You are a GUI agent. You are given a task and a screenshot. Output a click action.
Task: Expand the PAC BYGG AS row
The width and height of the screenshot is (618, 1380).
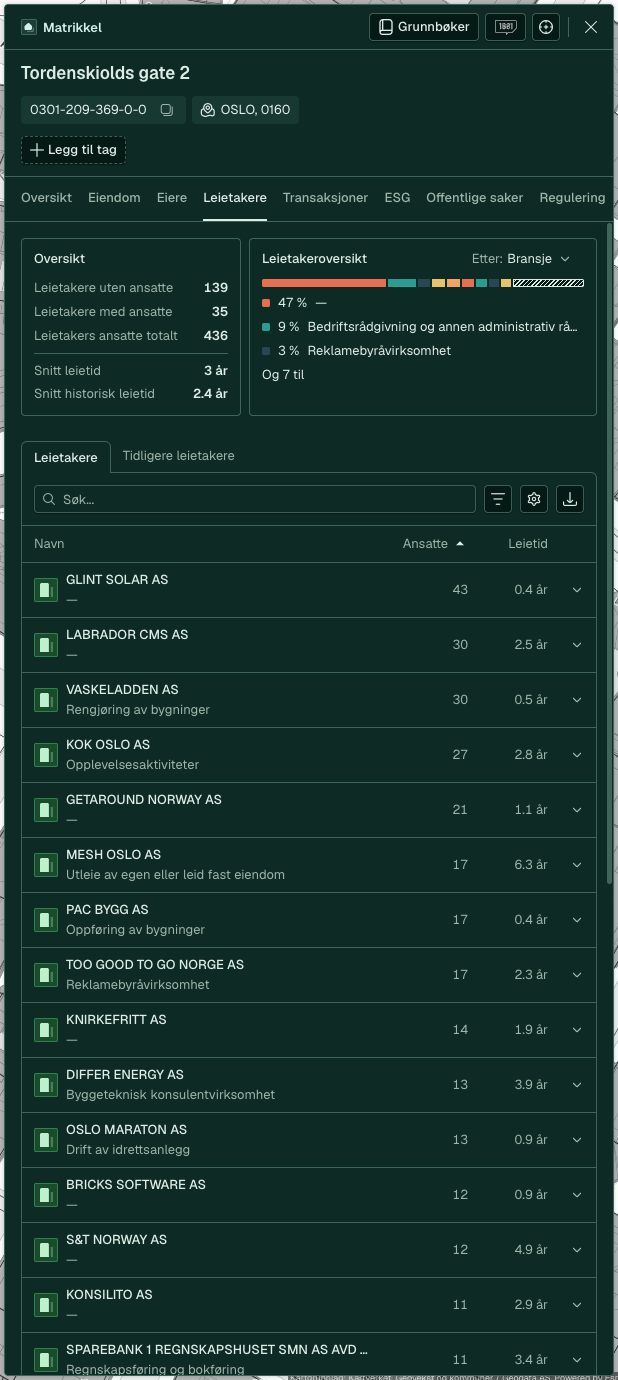click(x=577, y=920)
